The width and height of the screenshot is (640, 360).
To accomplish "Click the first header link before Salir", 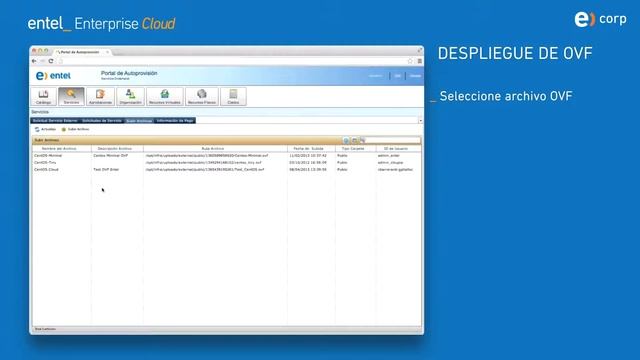I will coord(376,76).
